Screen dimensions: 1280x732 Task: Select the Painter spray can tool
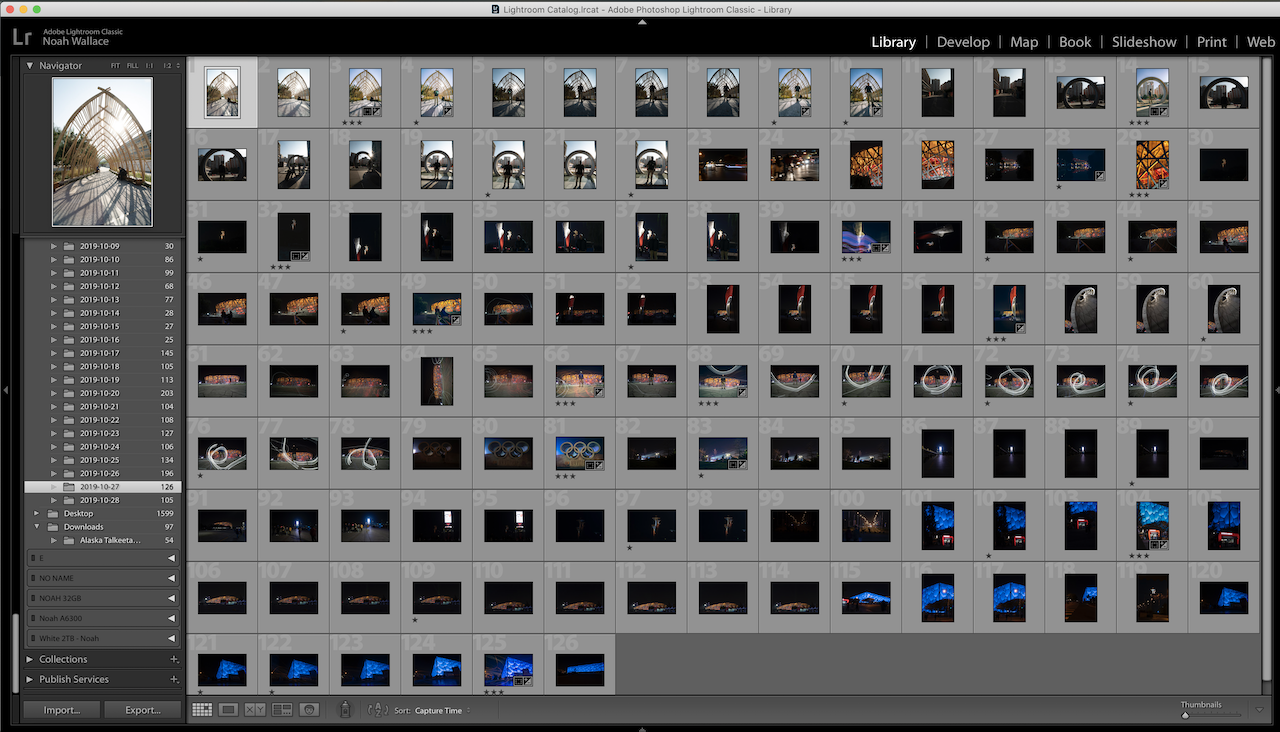(x=345, y=710)
